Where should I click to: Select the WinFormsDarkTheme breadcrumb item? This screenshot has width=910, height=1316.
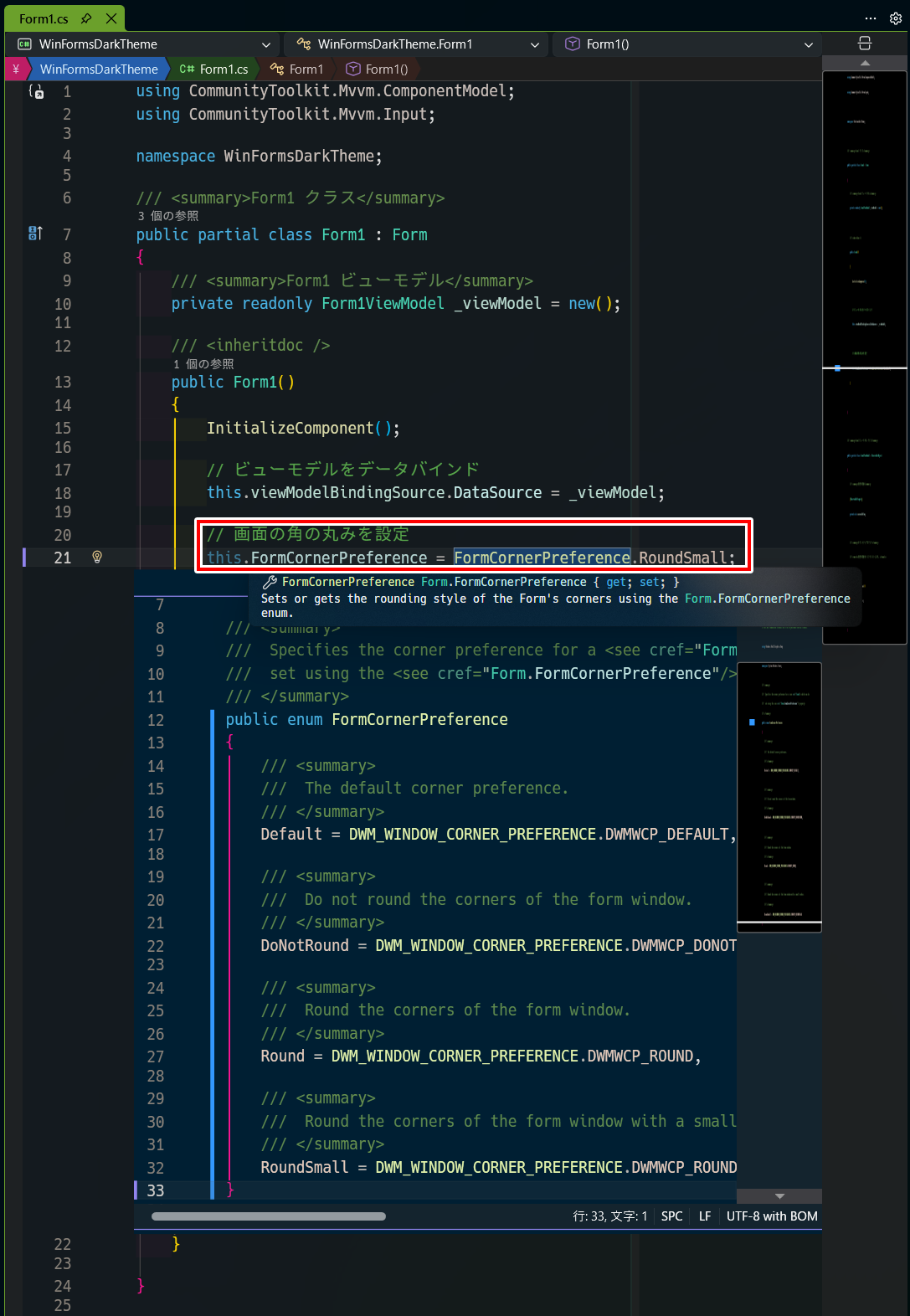pyautogui.click(x=99, y=69)
